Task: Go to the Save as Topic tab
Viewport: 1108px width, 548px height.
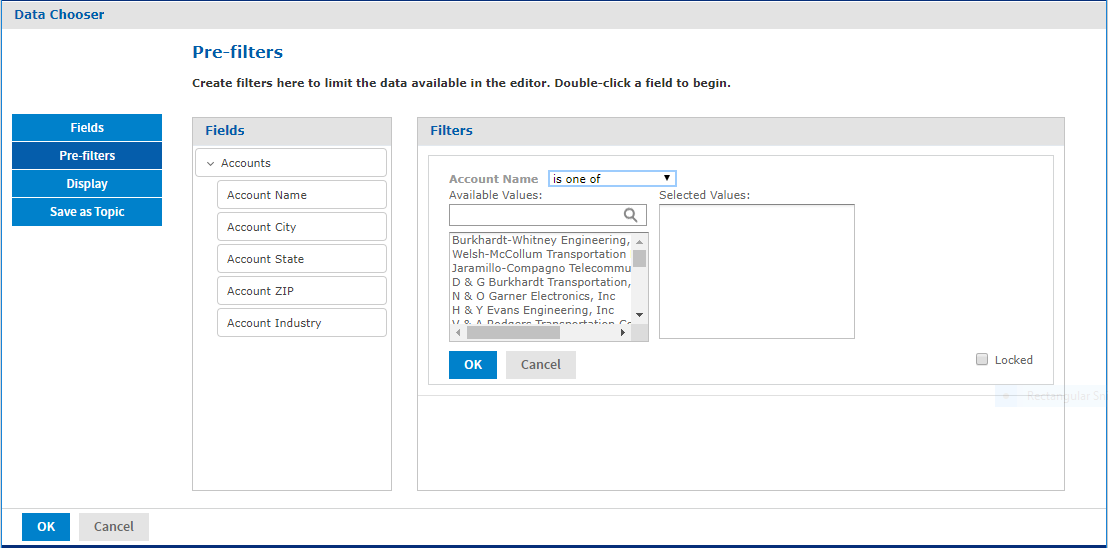Action: tap(87, 212)
